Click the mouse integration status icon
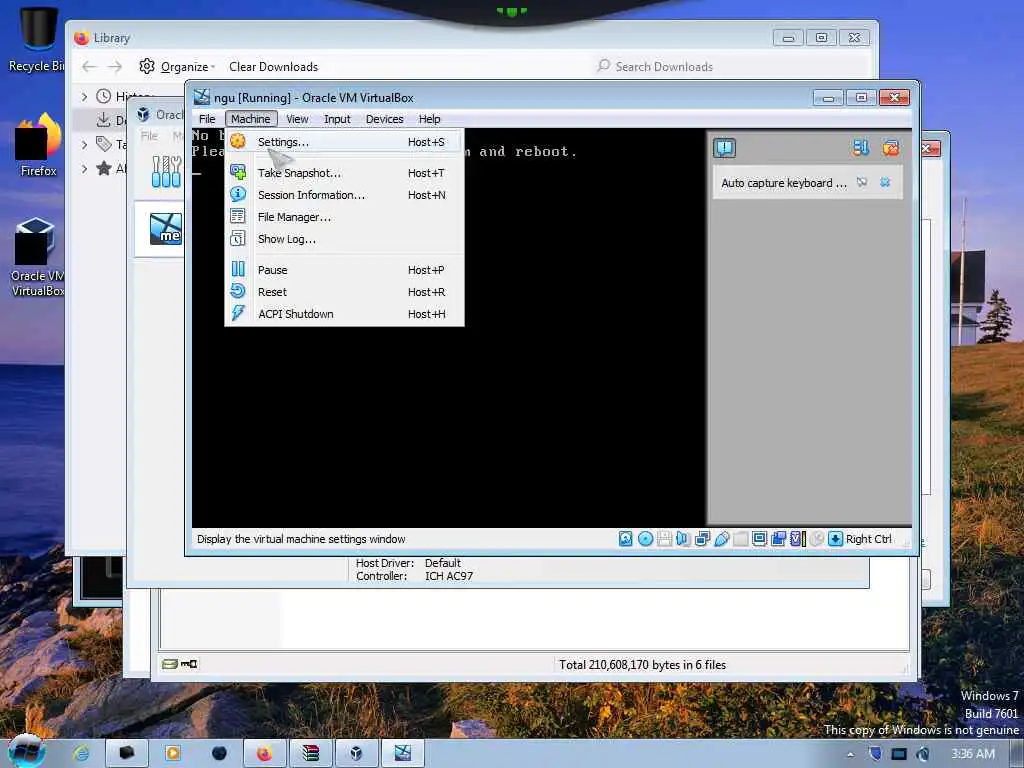This screenshot has width=1024, height=768. (x=816, y=539)
